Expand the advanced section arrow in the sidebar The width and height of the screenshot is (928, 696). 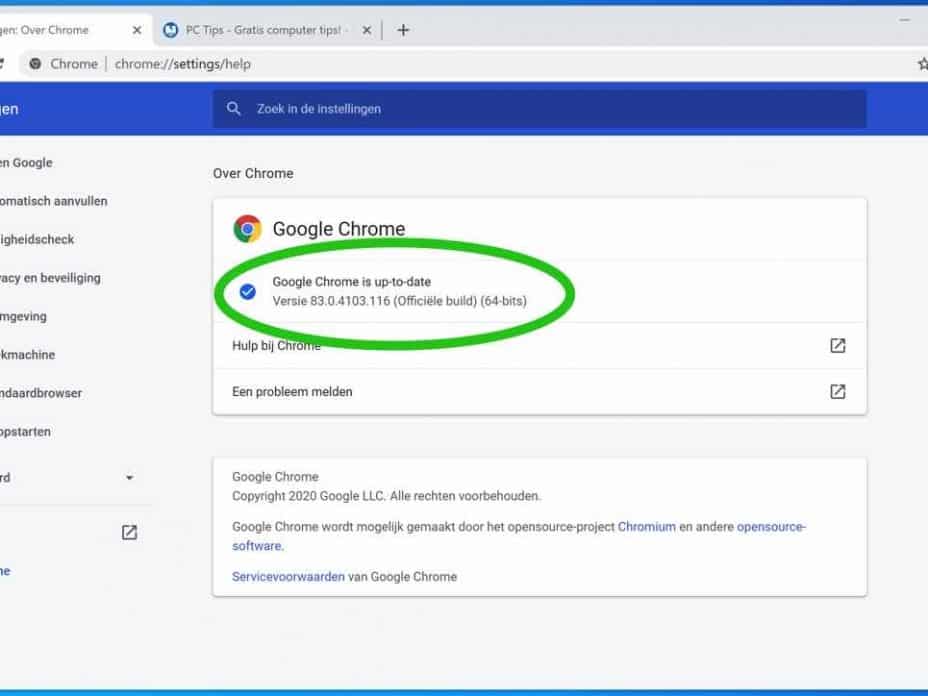(129, 478)
